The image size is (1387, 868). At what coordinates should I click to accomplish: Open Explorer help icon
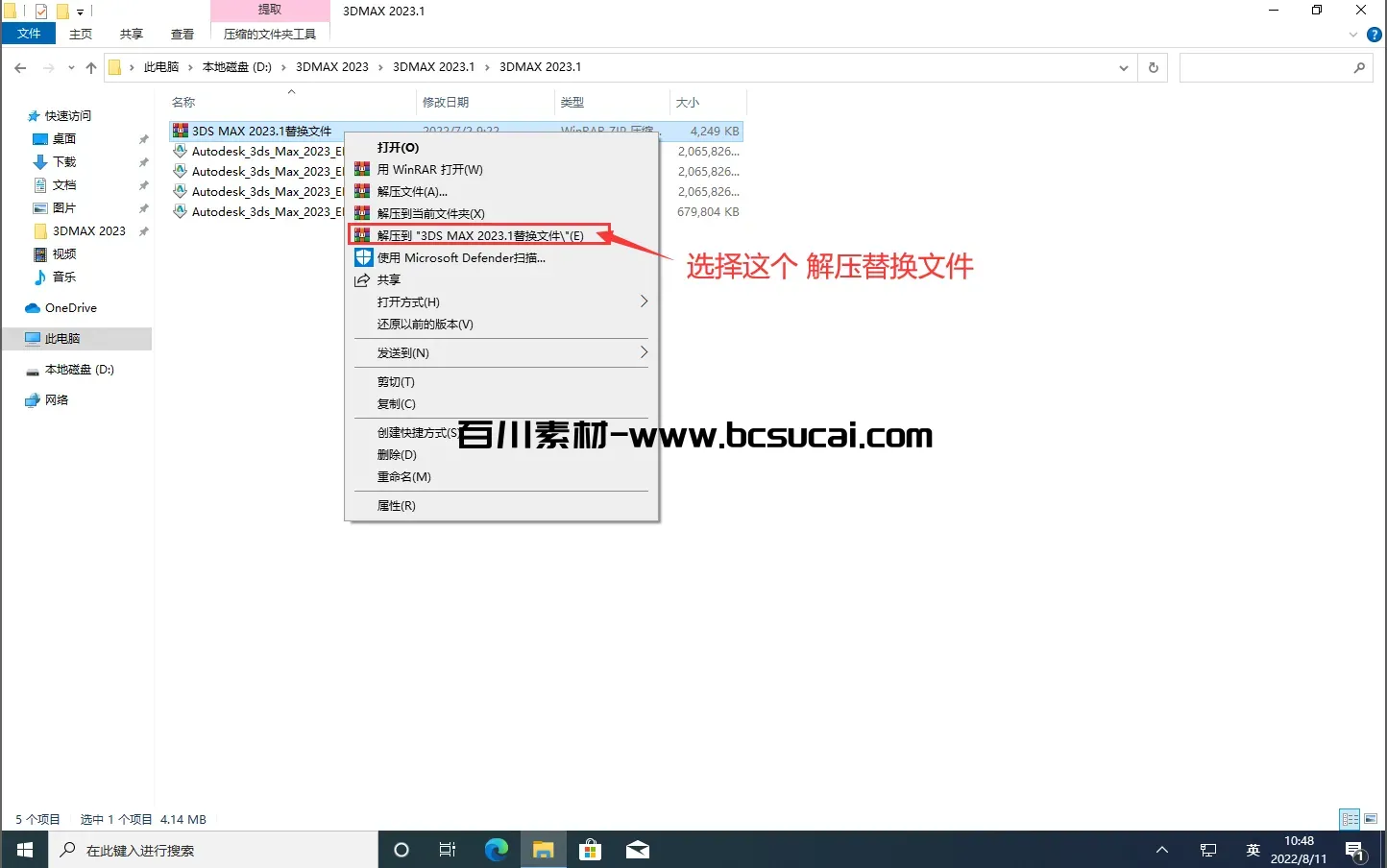click(x=1374, y=35)
